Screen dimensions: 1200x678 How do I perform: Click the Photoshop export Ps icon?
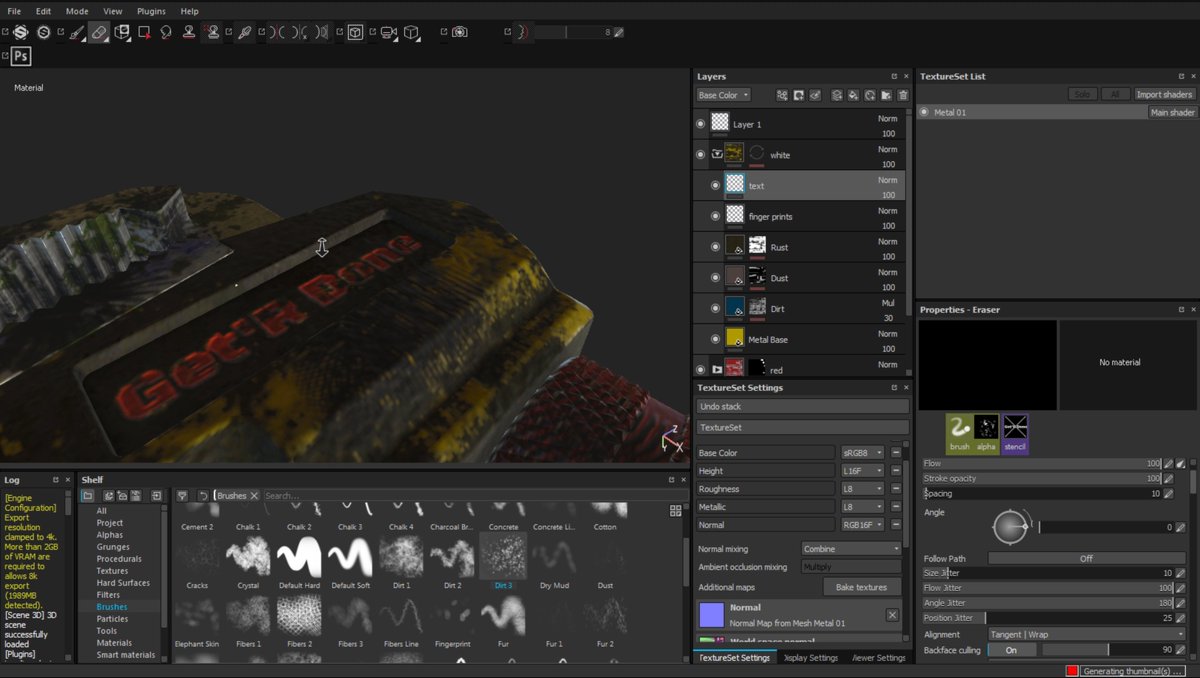tap(21, 56)
